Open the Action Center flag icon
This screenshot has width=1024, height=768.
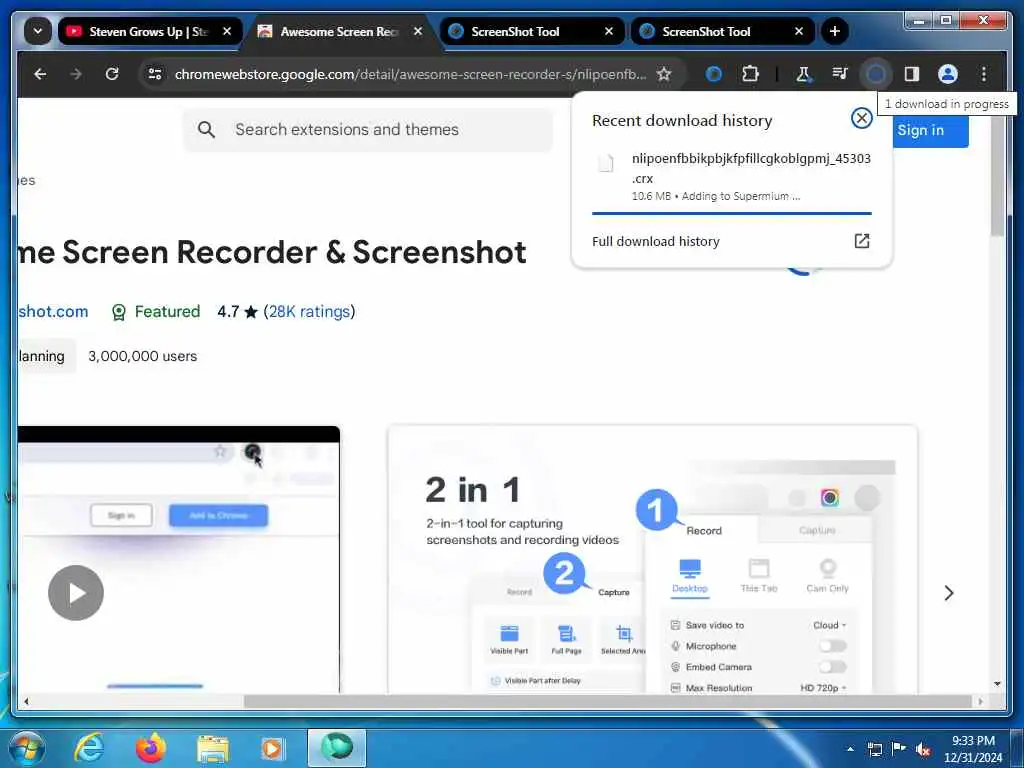point(899,748)
